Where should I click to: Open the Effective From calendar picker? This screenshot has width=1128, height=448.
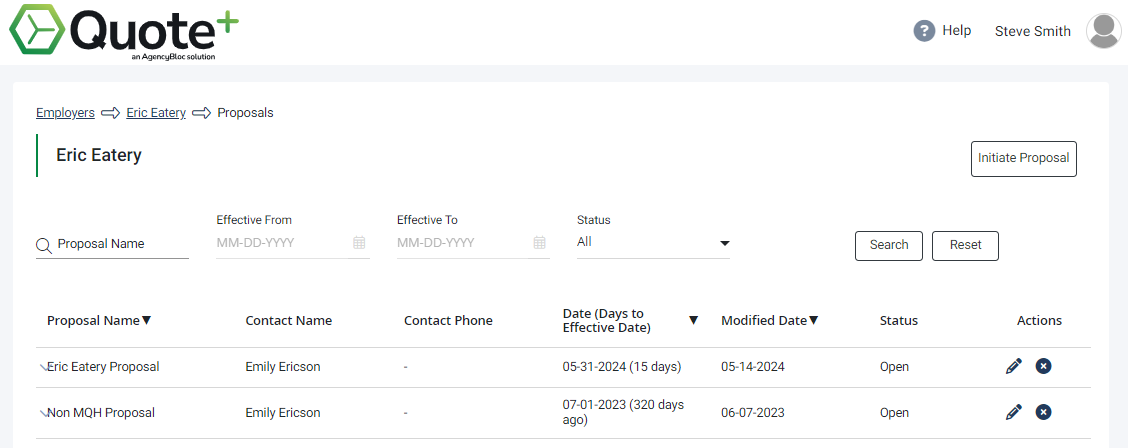[x=359, y=243]
